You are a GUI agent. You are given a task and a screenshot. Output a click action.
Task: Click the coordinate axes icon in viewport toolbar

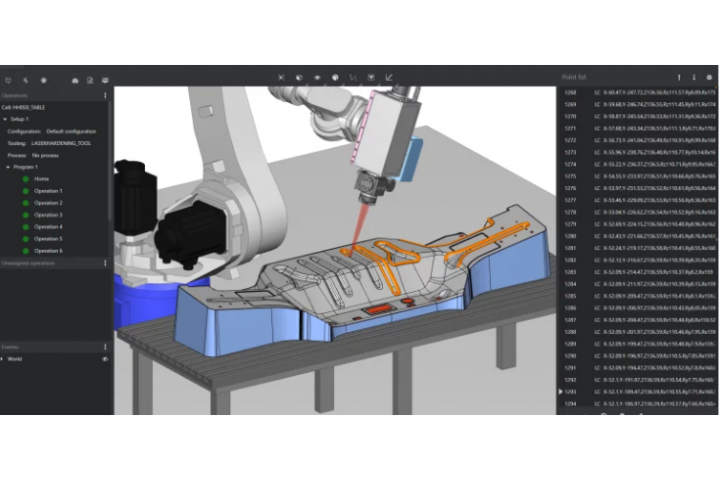(389, 77)
